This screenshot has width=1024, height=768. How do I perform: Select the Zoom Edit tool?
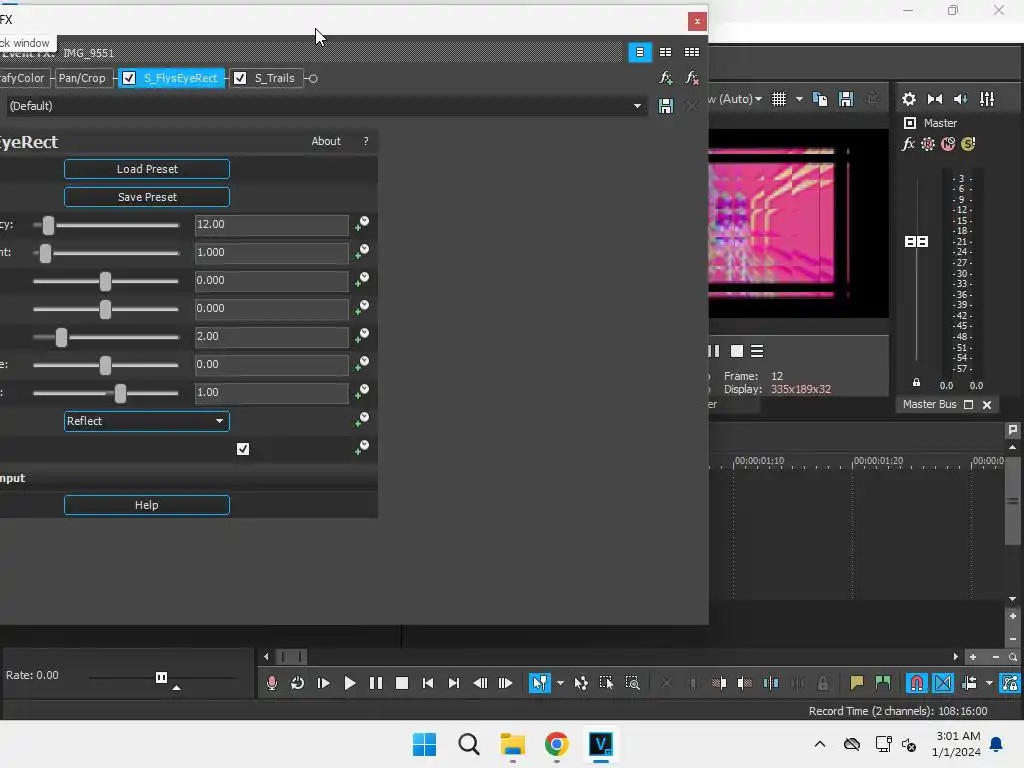click(632, 683)
